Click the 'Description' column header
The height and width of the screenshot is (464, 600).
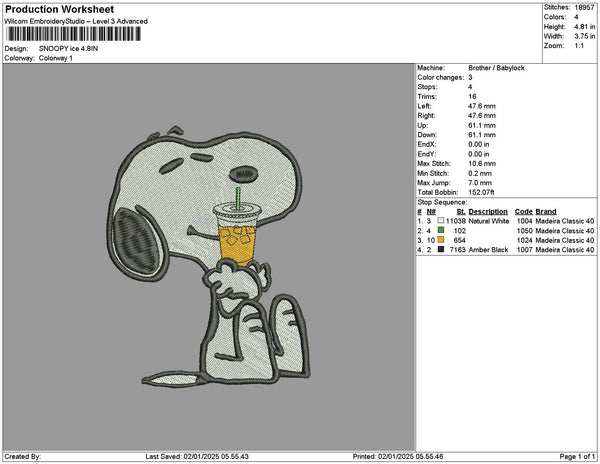[488, 212]
